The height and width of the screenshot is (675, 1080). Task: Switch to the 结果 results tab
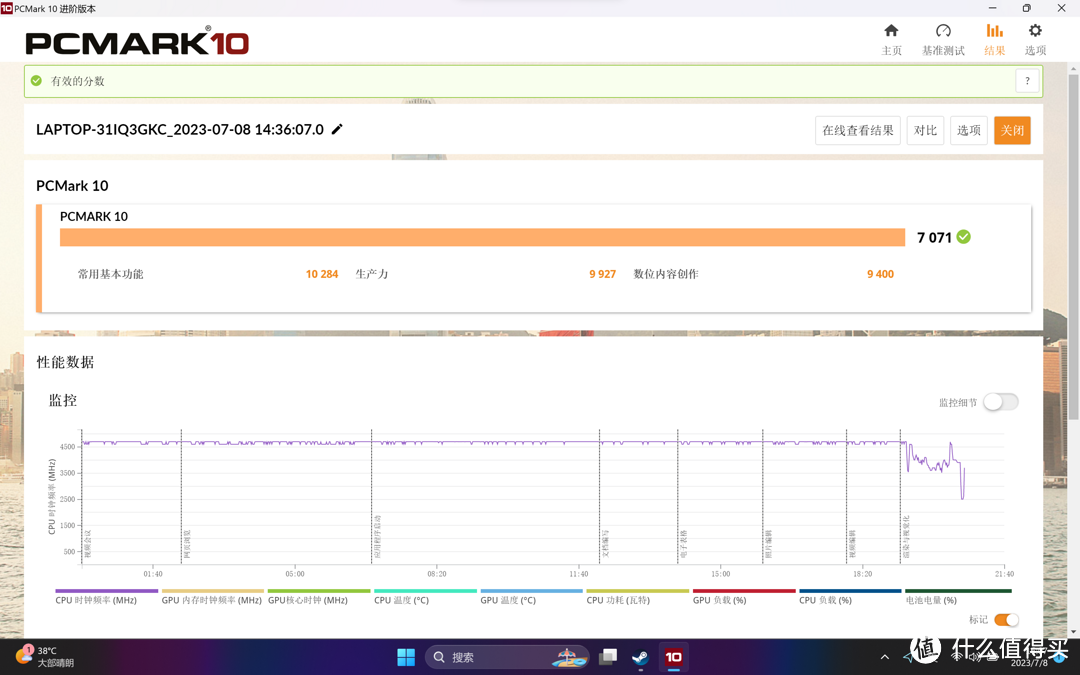(994, 39)
